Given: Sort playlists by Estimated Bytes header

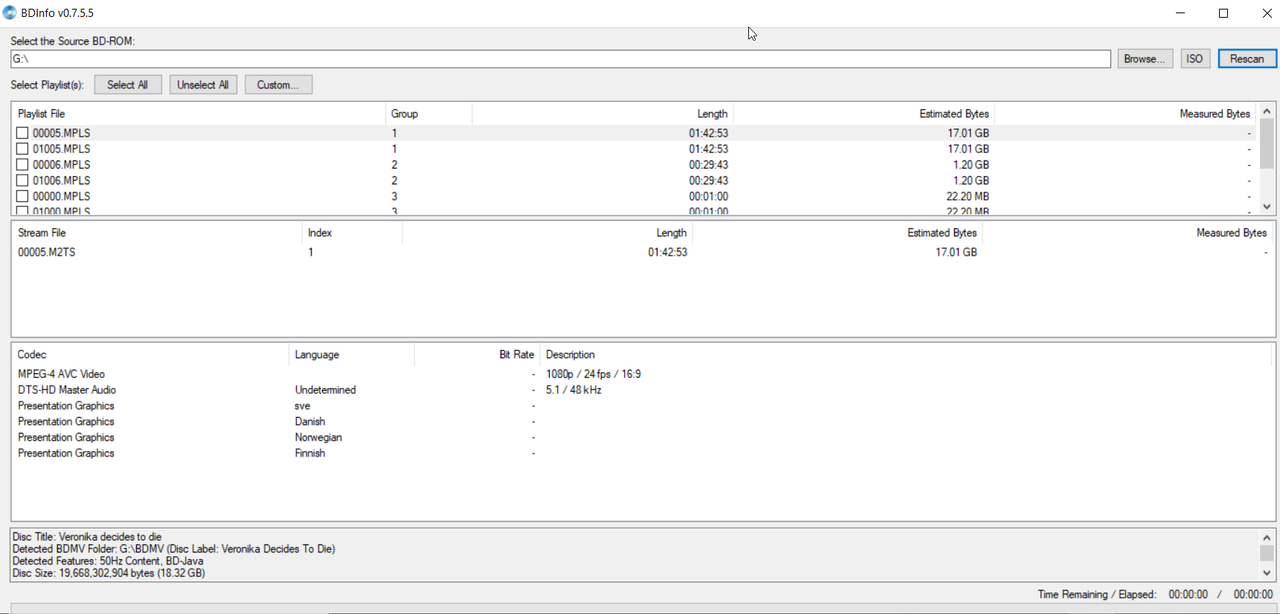Looking at the screenshot, I should click(865, 114).
